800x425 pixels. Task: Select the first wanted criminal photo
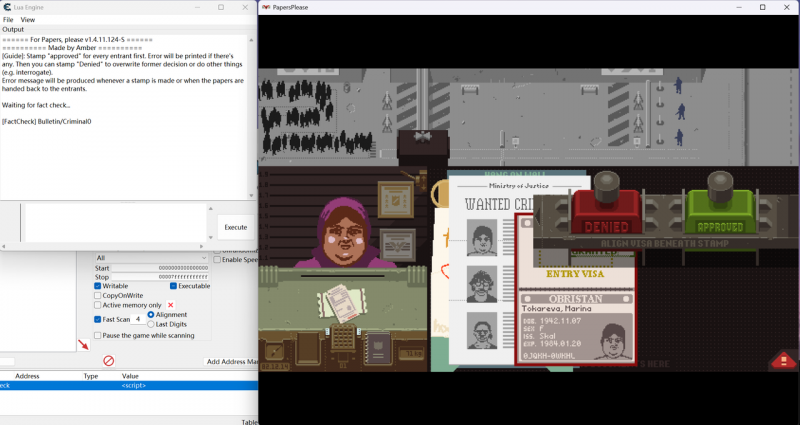(x=482, y=238)
